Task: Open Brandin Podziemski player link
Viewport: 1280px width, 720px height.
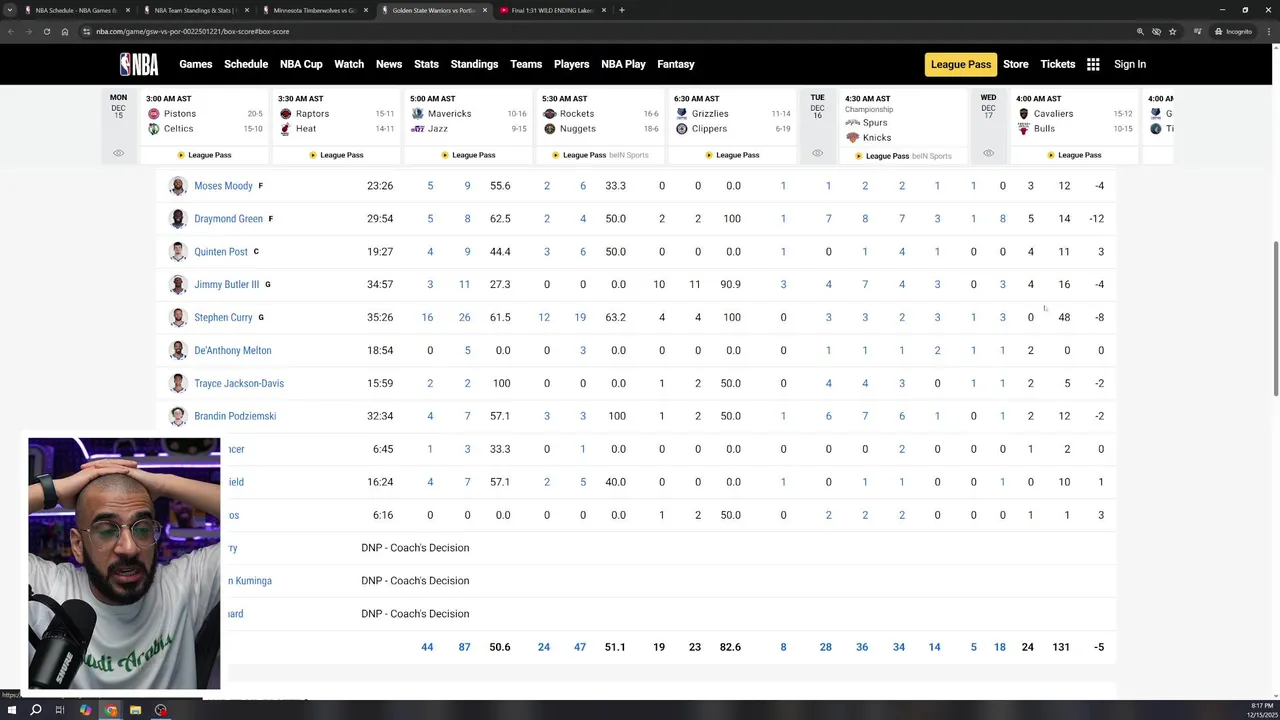Action: coord(235,416)
